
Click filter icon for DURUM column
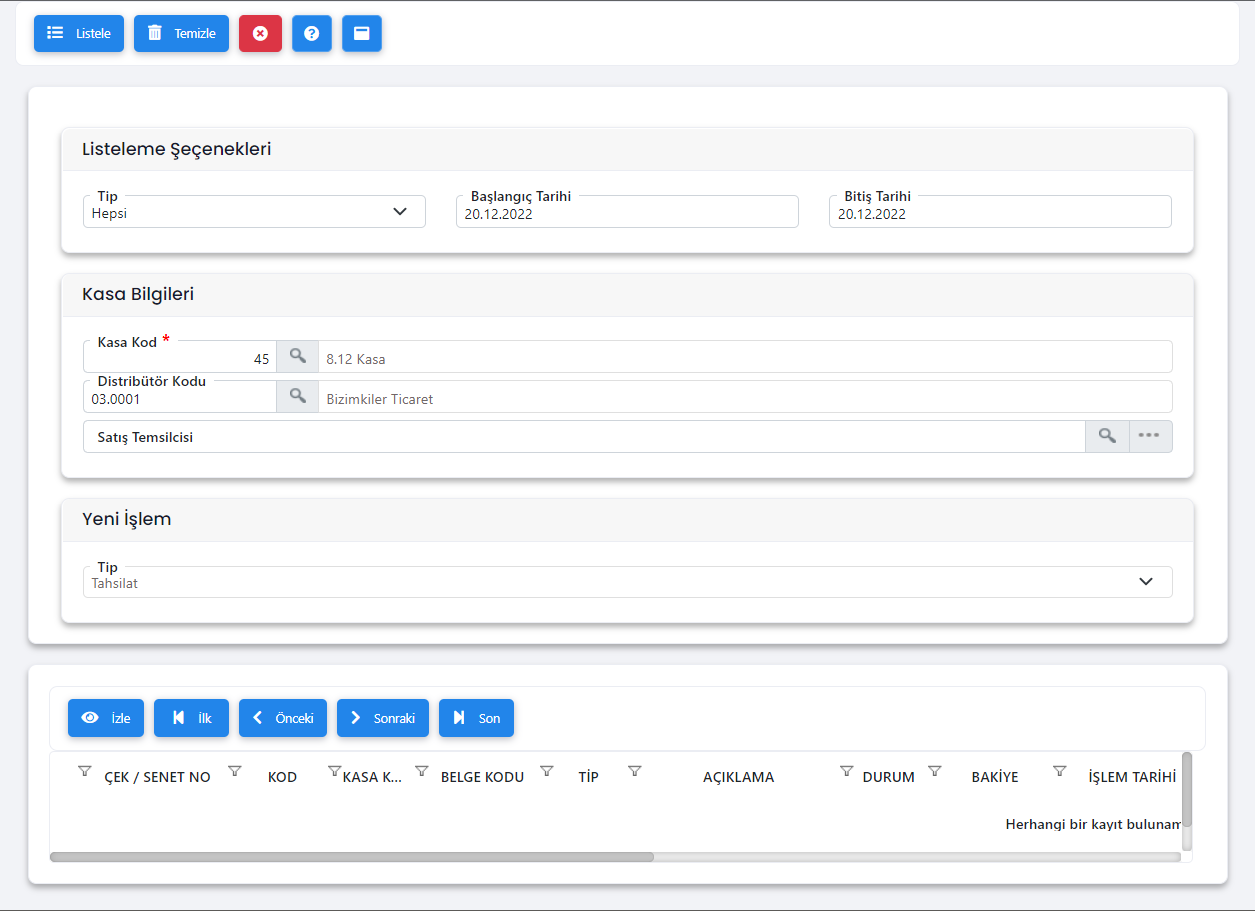point(846,771)
